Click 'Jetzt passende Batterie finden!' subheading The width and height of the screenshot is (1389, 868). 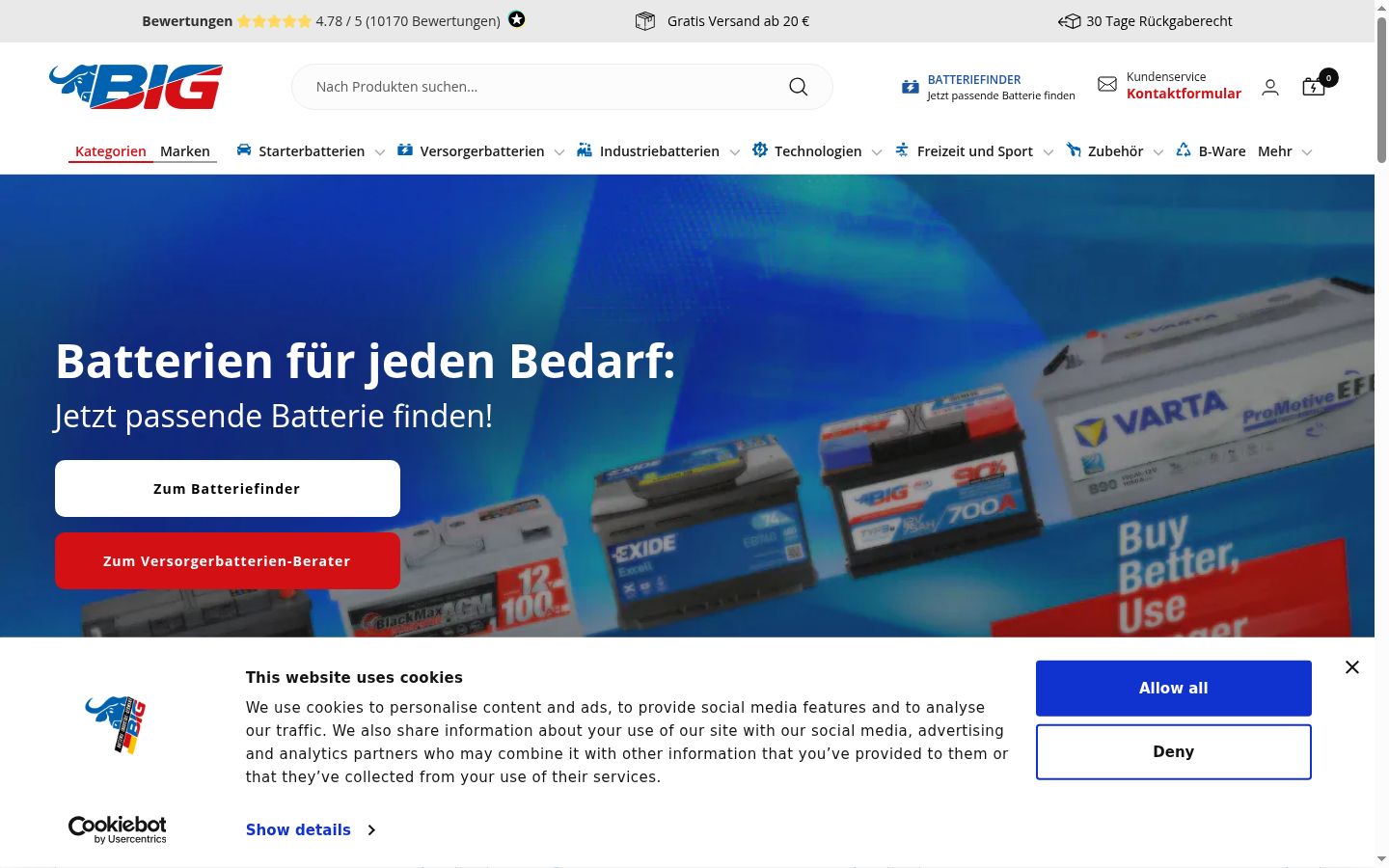click(x=274, y=417)
